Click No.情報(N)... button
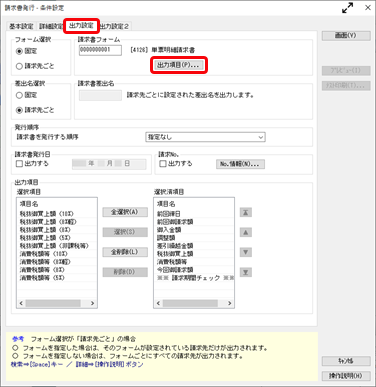Screen dimensions: 376x387 coord(240,164)
